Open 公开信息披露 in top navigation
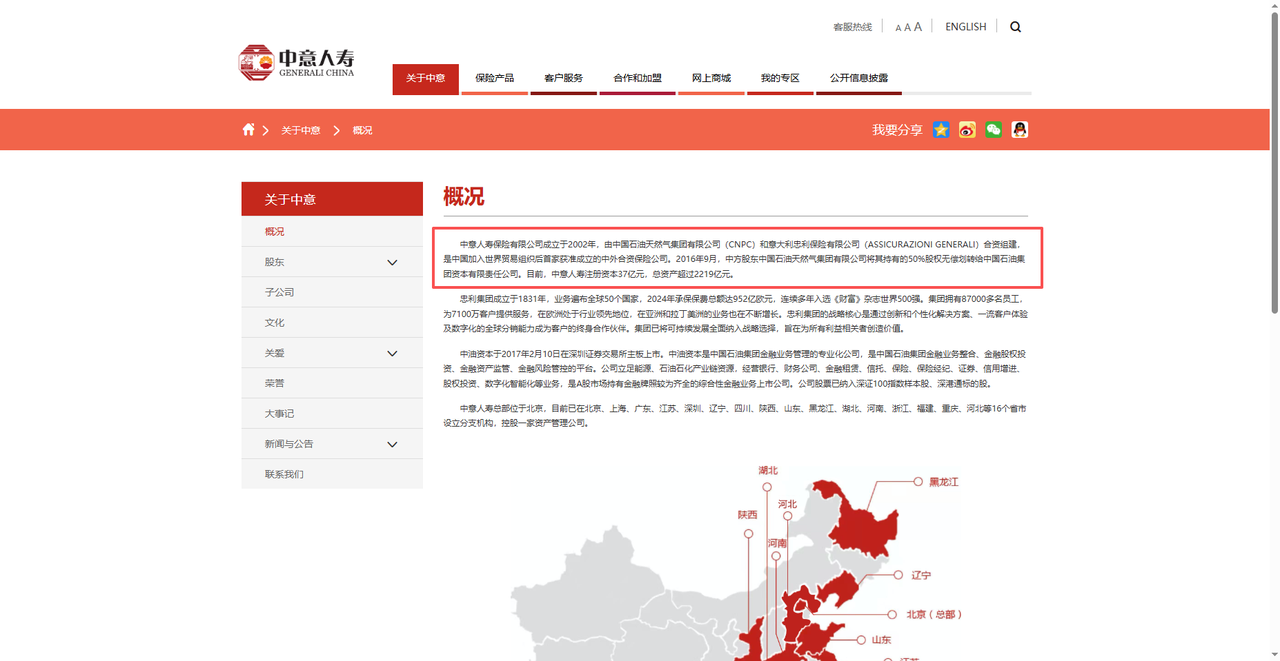The height and width of the screenshot is (661, 1280). tap(858, 78)
